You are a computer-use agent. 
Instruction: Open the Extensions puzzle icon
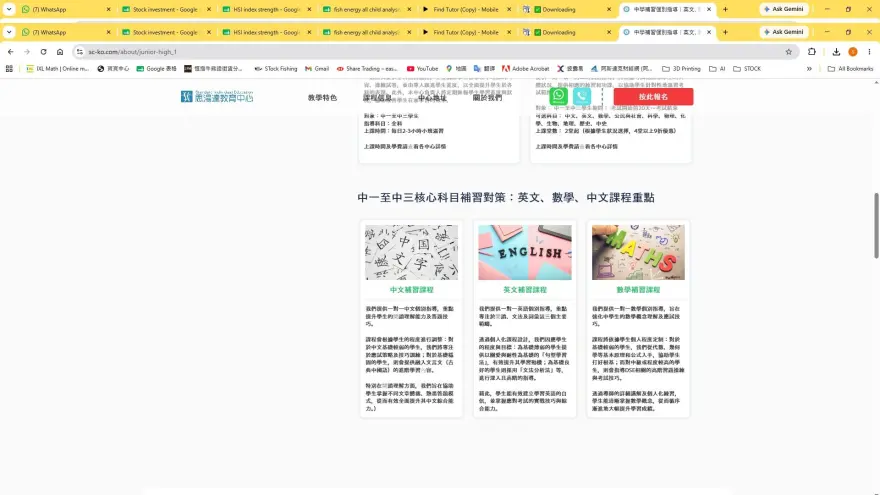click(812, 52)
